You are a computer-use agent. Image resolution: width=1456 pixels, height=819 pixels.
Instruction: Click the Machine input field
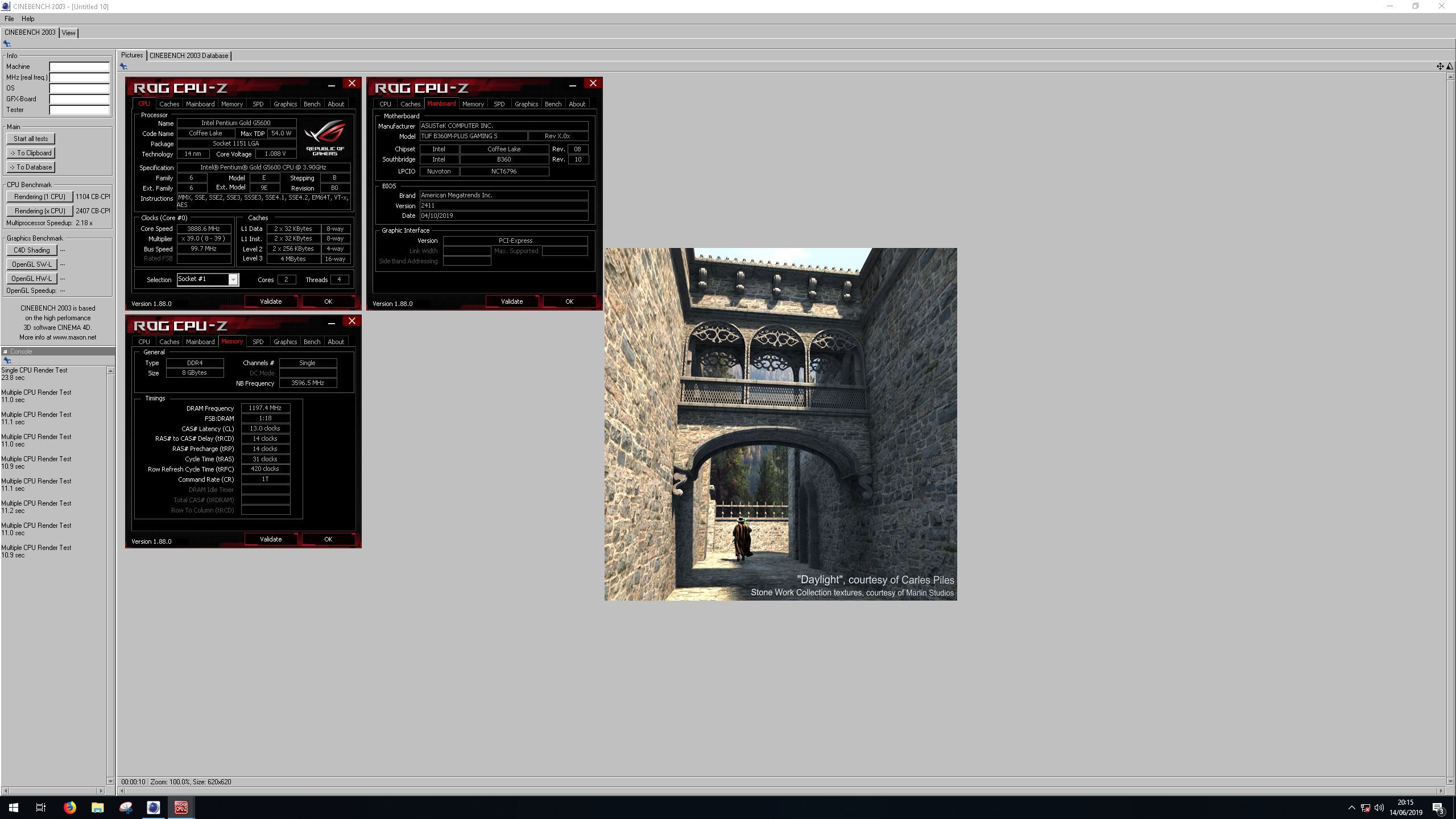click(x=79, y=67)
